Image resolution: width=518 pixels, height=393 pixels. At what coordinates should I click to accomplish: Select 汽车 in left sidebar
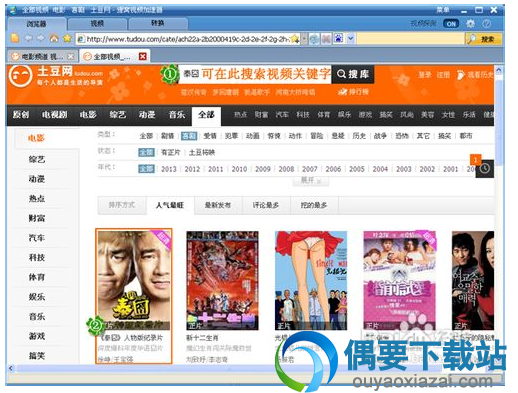(37, 238)
